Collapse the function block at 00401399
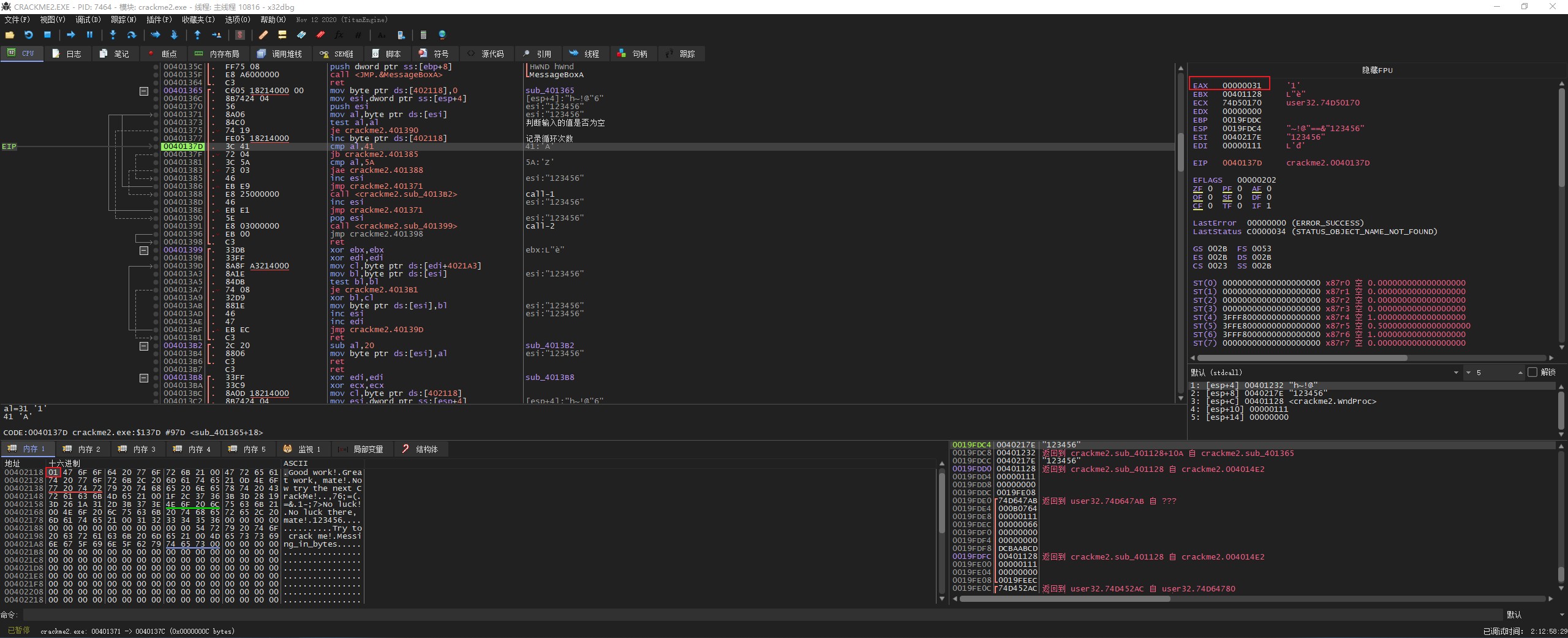 coord(144,250)
